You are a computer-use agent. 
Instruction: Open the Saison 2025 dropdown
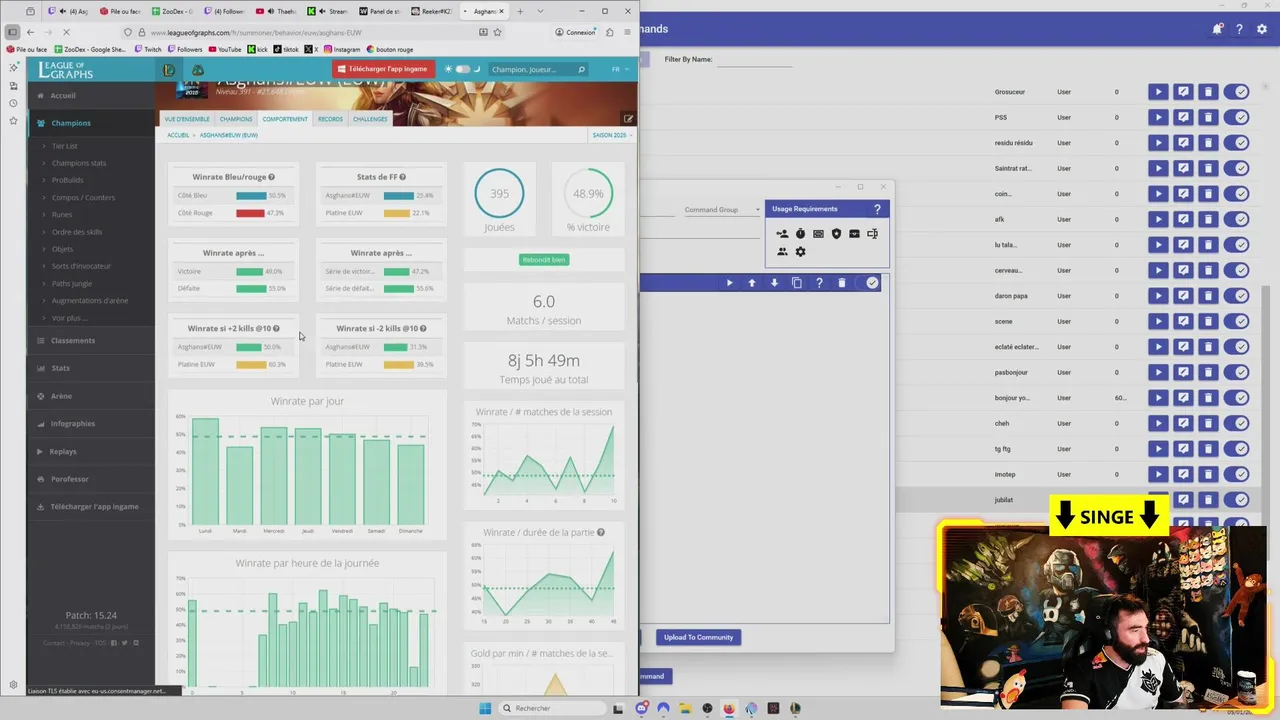click(611, 135)
